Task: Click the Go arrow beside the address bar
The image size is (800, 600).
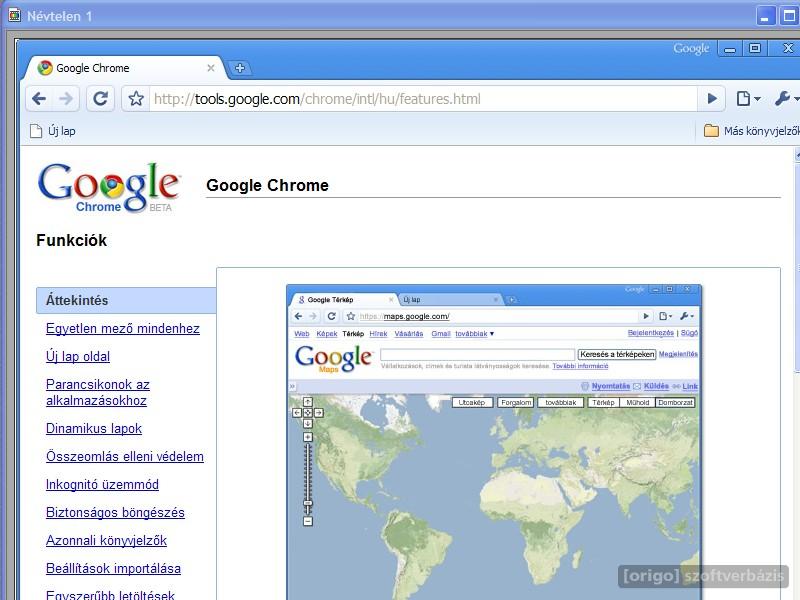Action: click(x=712, y=98)
